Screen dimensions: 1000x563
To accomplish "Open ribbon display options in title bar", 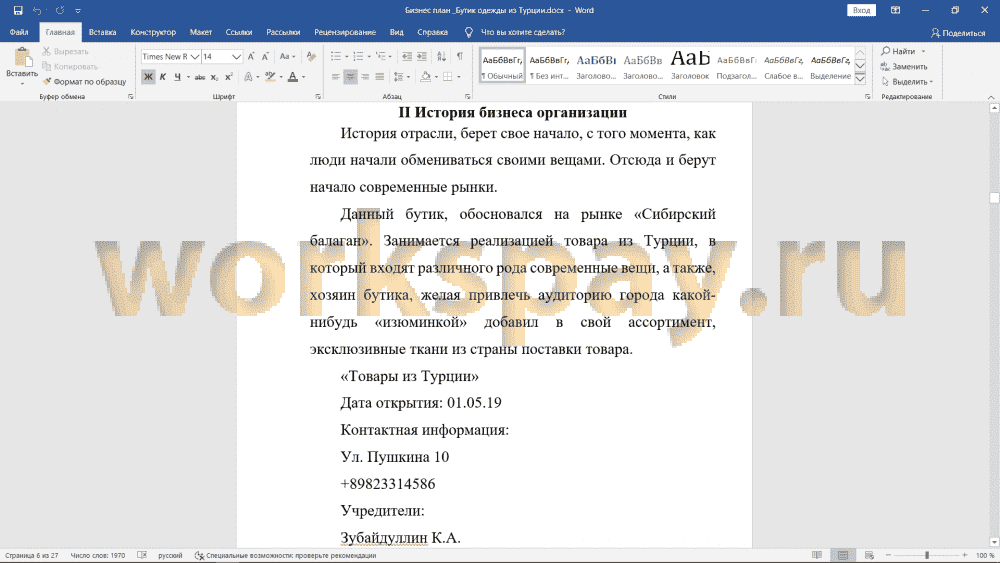I will (x=895, y=10).
